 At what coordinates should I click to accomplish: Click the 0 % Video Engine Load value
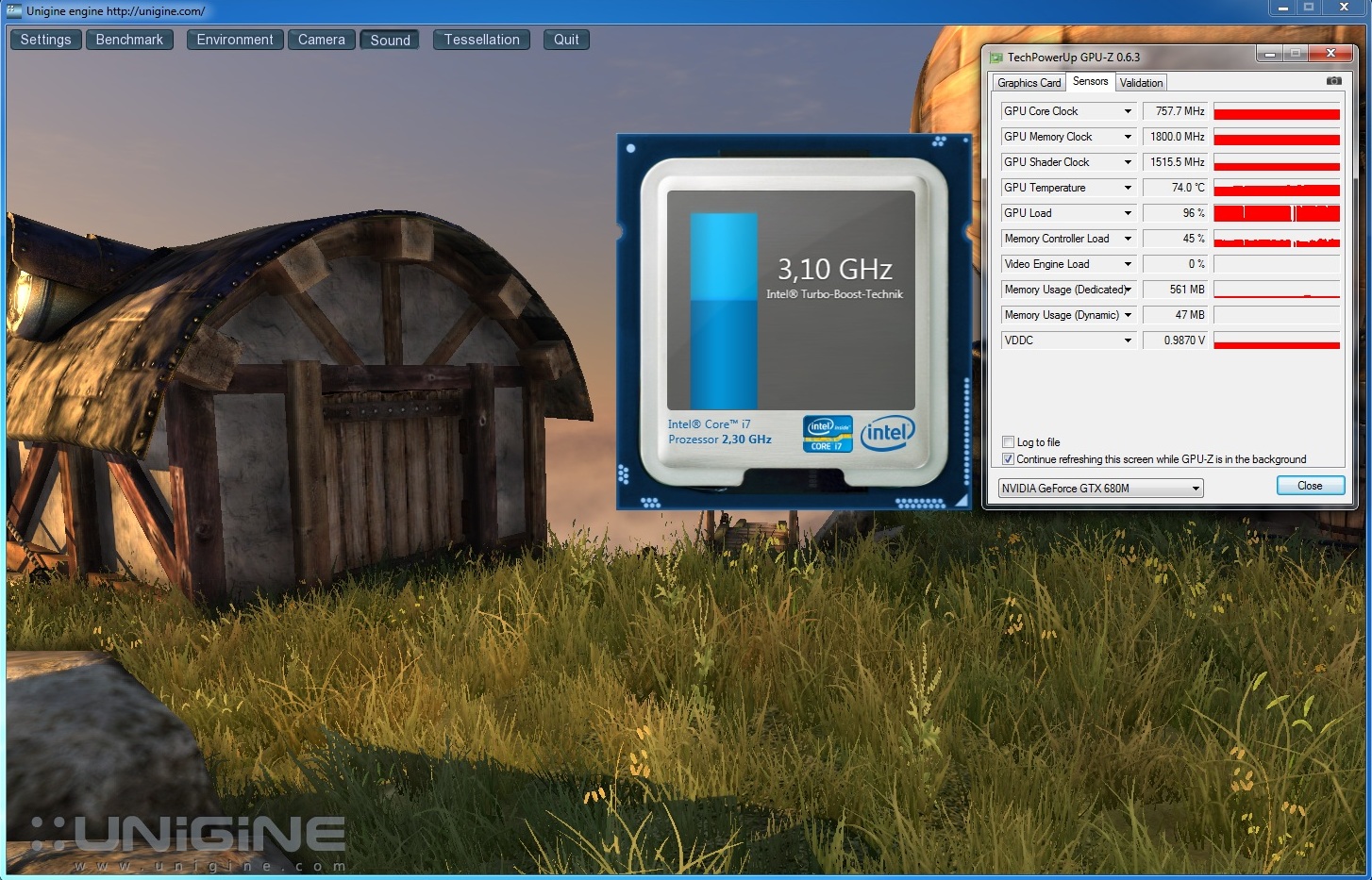pos(1175,264)
